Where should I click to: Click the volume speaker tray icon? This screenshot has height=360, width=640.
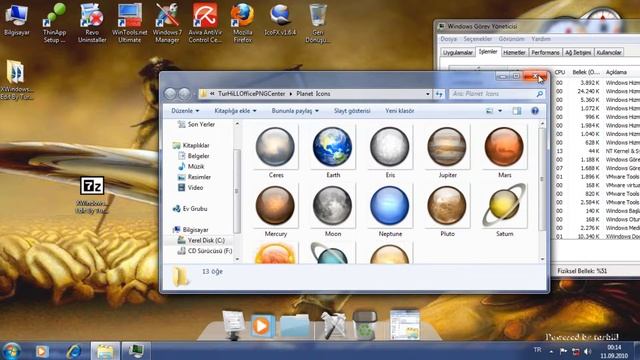(587, 351)
